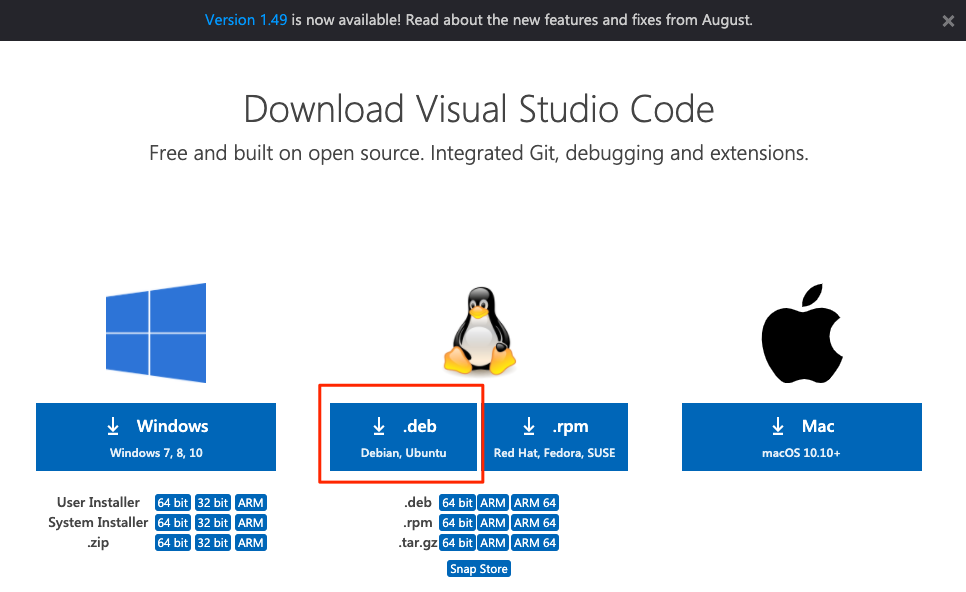966x592 pixels.
Task: Click the '.rpm' label in the Linux options list
Action: click(418, 523)
